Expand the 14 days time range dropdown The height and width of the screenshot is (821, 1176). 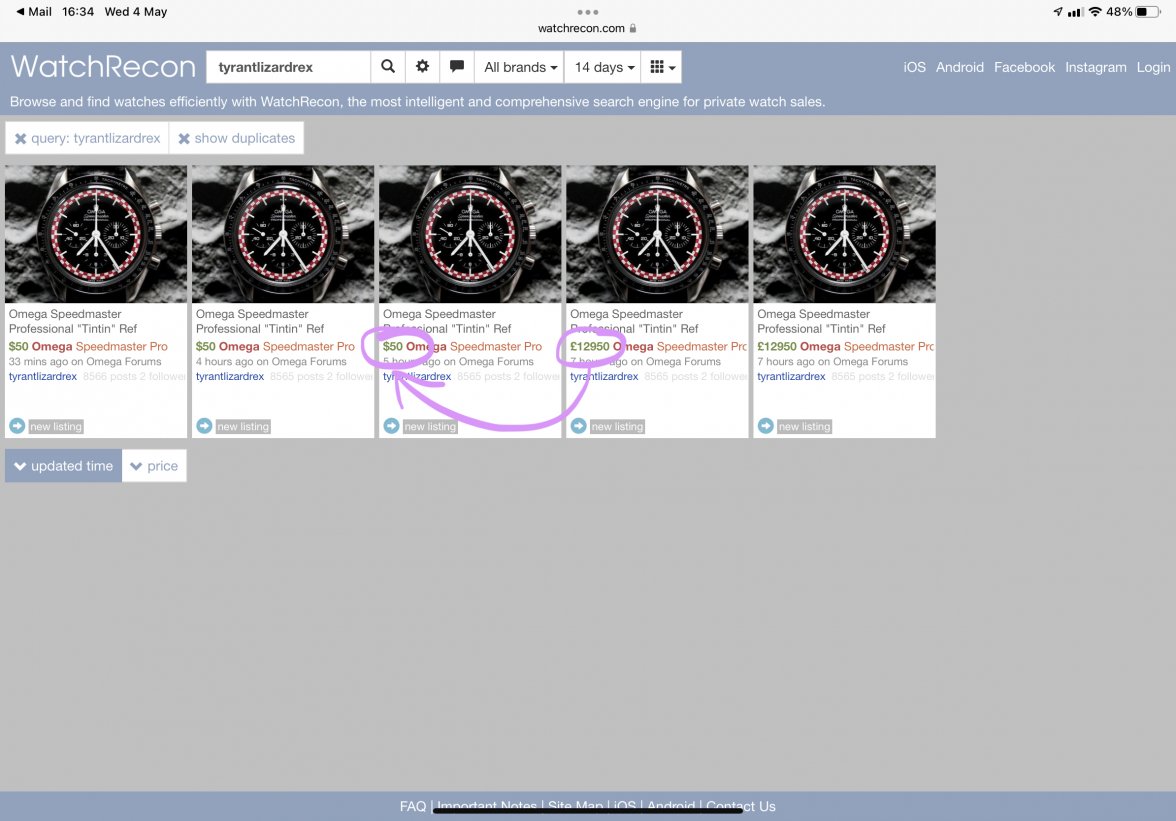point(602,66)
